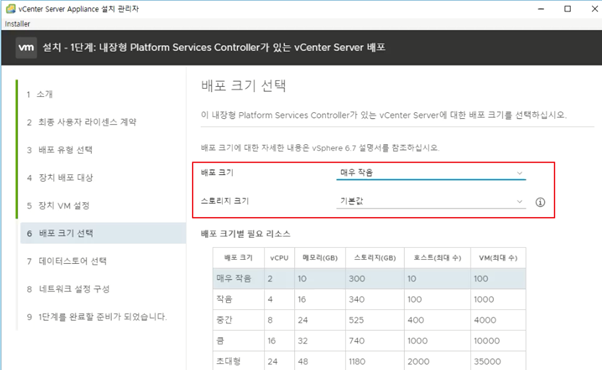Viewport: 602px width, 370px height.
Task: Click storage value 340 in table
Action: [x=357, y=299]
